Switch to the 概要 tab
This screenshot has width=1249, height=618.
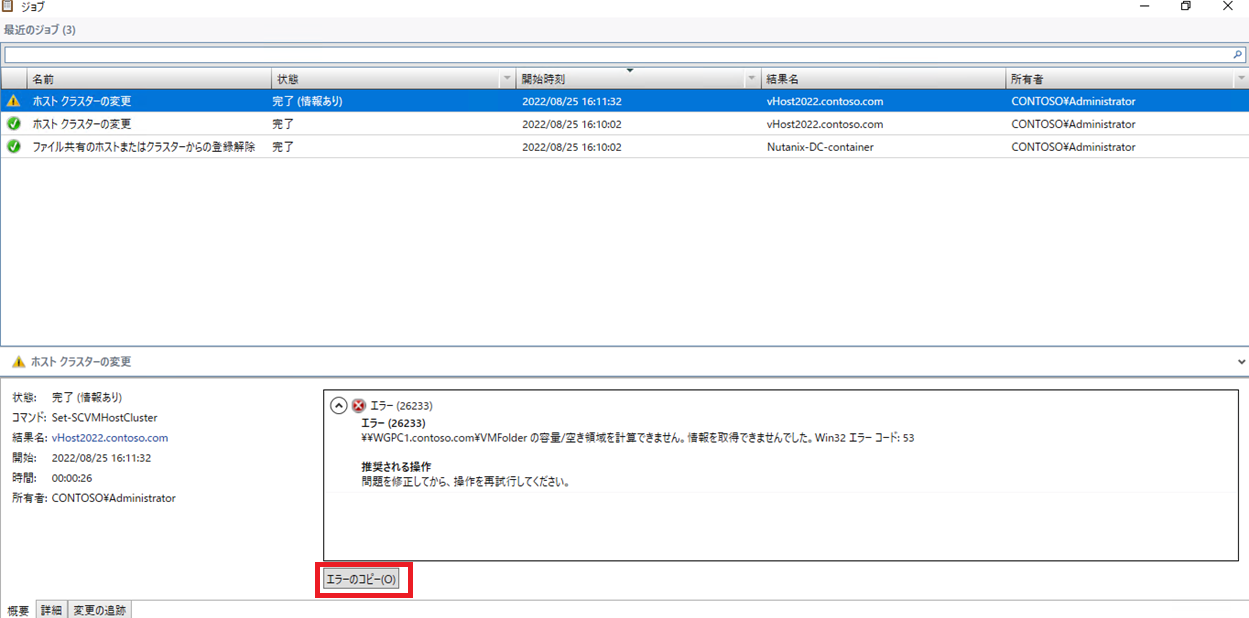(18, 610)
